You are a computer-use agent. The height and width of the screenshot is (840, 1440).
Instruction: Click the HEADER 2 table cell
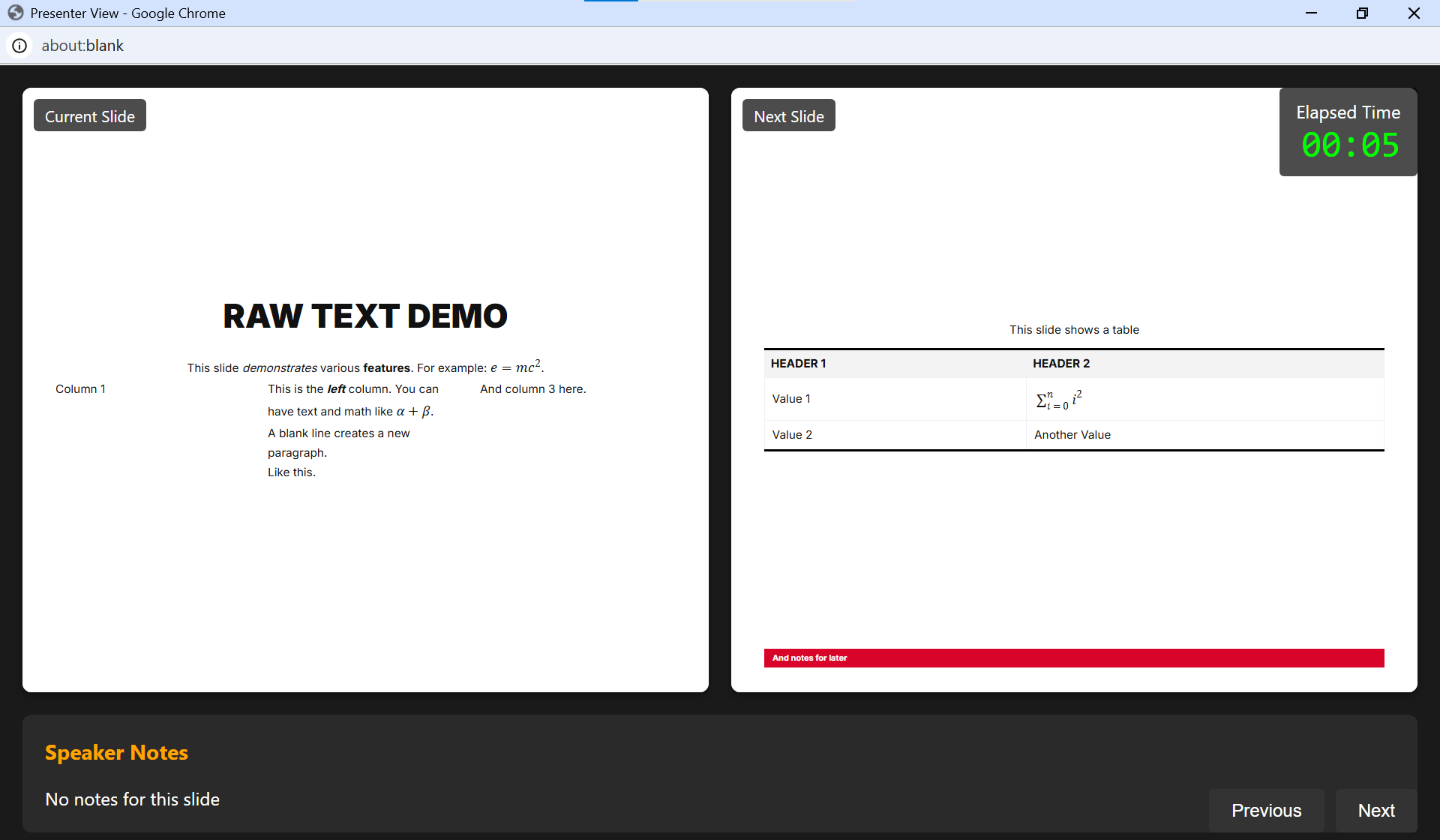pyautogui.click(x=1060, y=364)
